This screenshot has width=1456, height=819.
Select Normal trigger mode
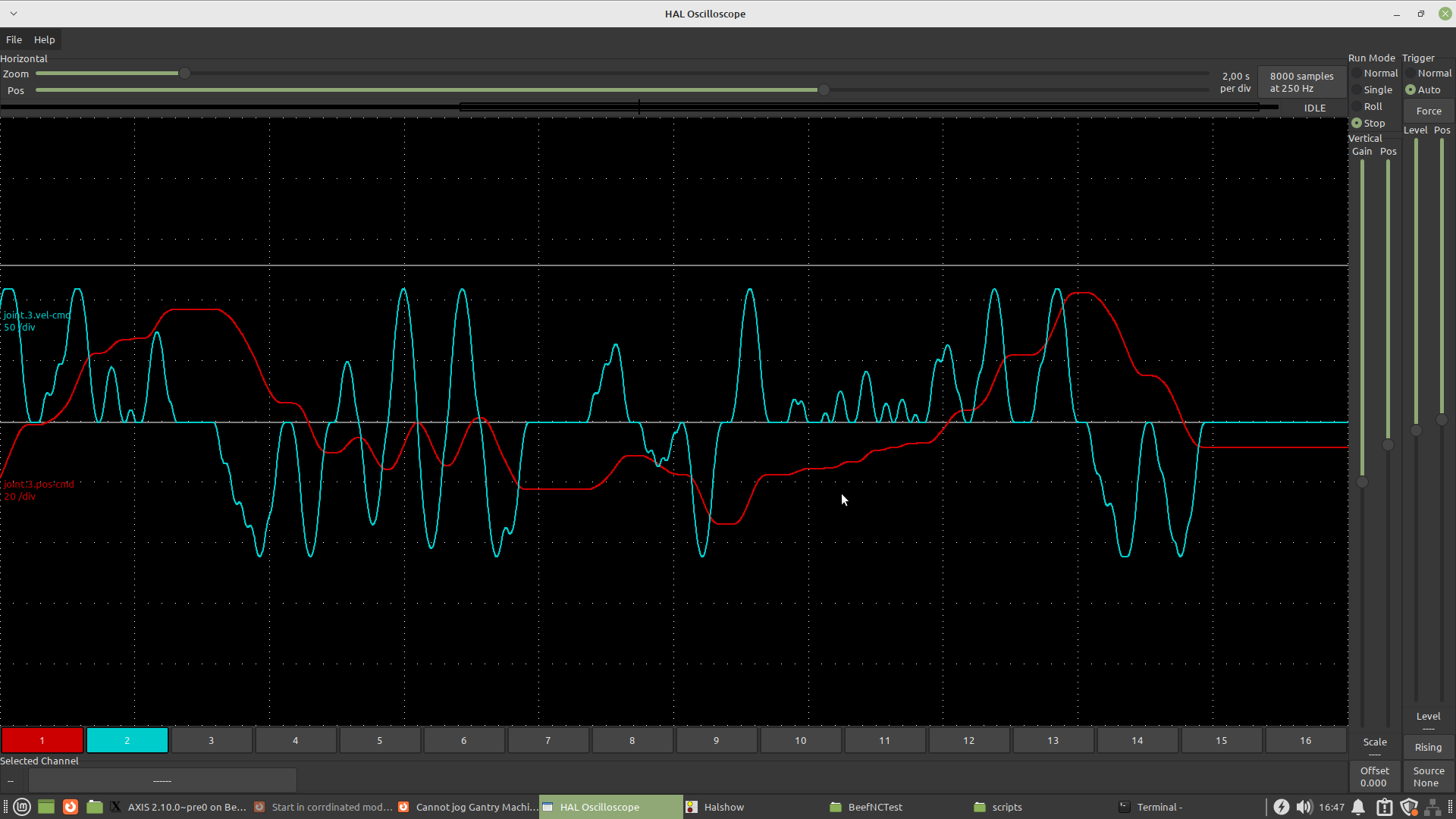1429,73
